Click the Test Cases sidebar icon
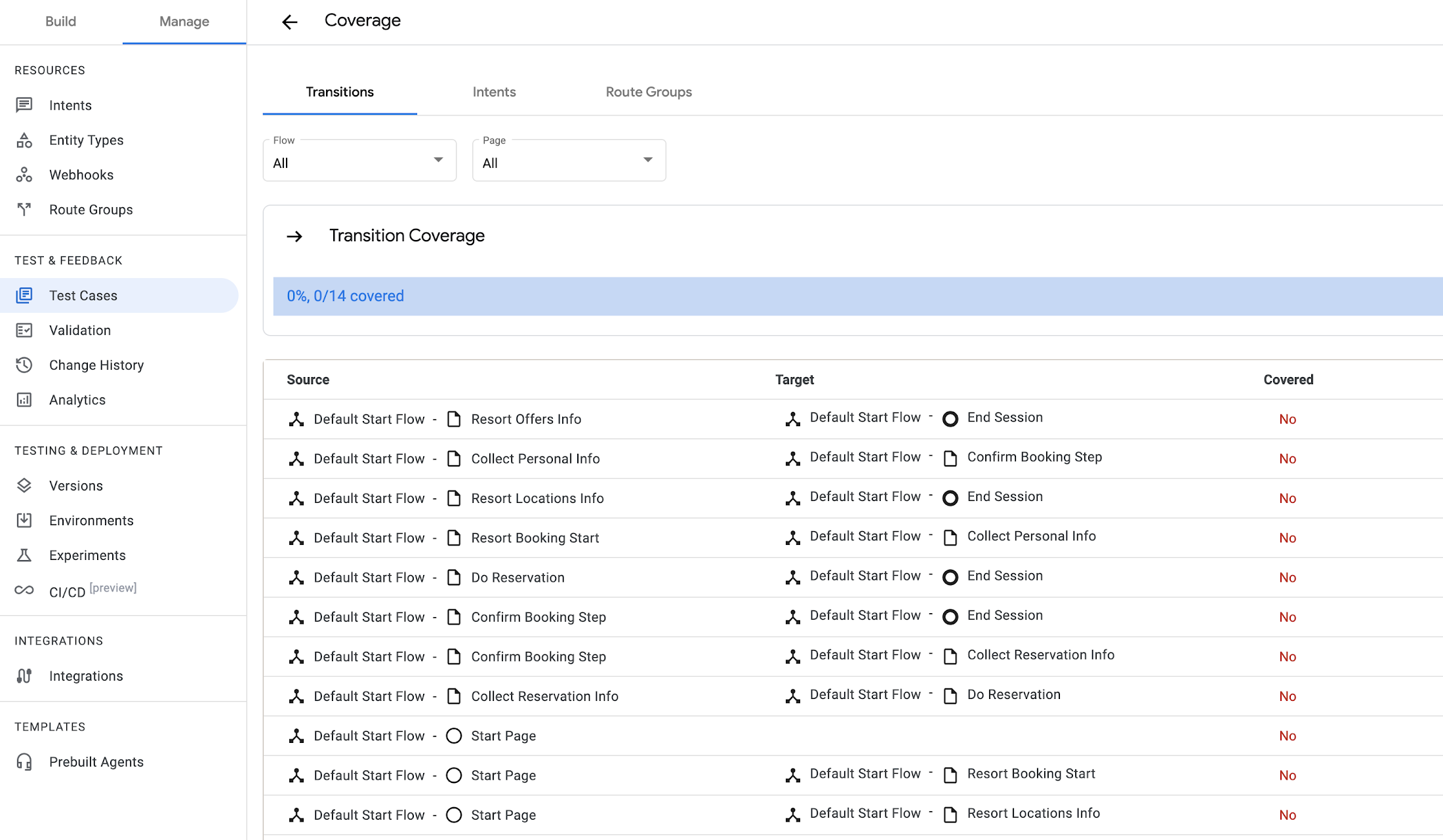This screenshot has width=1443, height=840. pyautogui.click(x=25, y=295)
